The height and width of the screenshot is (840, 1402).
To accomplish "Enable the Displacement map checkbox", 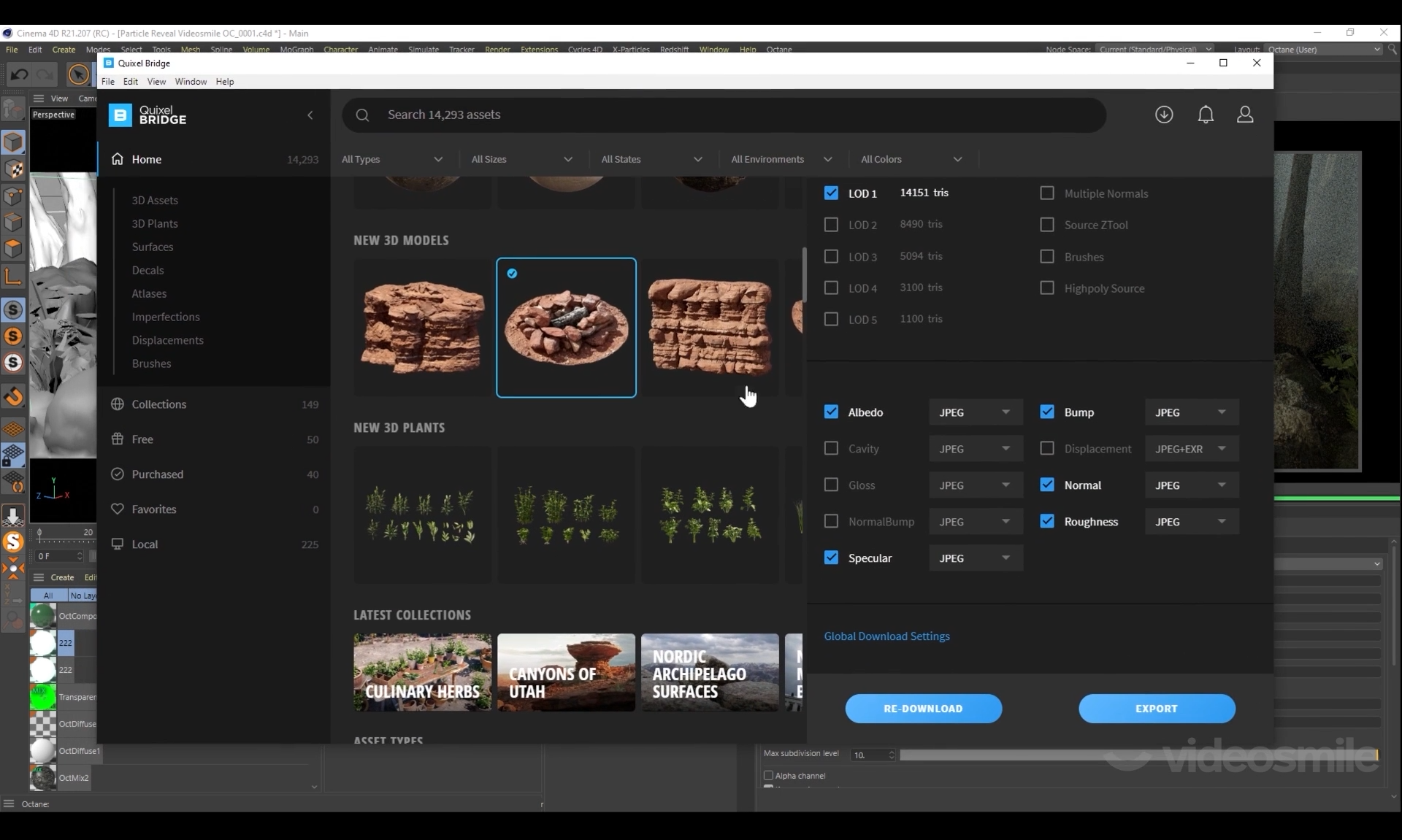I will [x=1047, y=449].
